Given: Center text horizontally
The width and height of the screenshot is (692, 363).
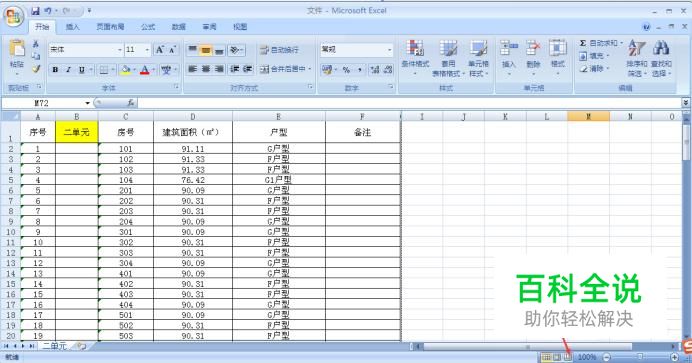Looking at the screenshot, I should 206,69.
